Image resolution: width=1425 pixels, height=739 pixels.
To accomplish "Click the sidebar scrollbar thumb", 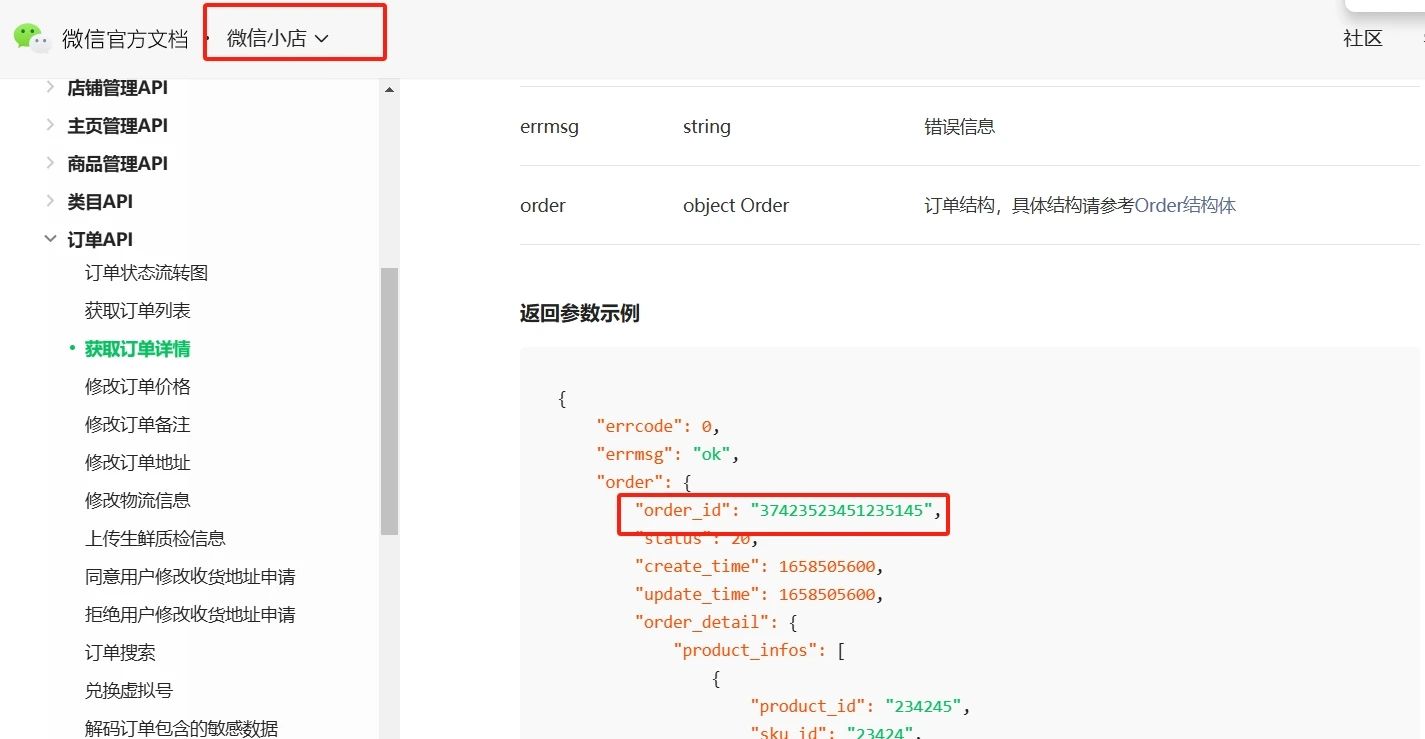I will (x=389, y=402).
